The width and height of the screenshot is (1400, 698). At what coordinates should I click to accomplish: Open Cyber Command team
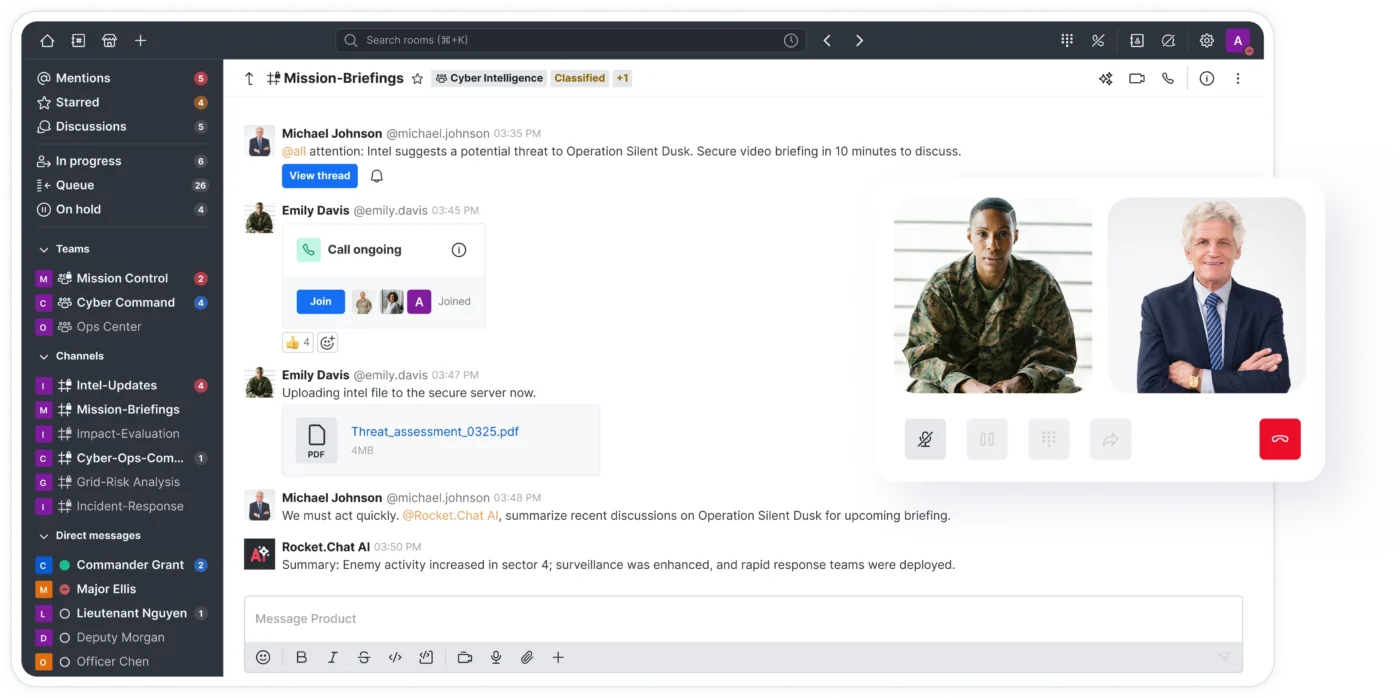click(122, 303)
